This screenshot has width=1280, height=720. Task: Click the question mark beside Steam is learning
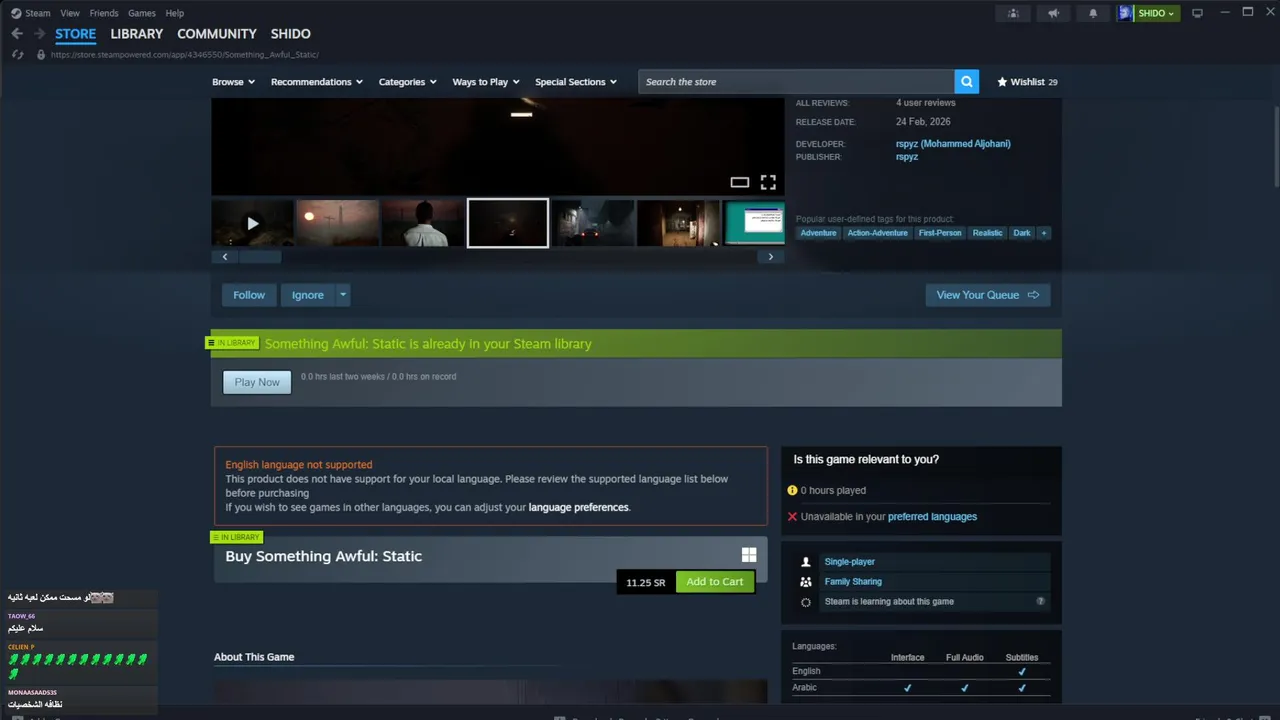tap(1040, 601)
